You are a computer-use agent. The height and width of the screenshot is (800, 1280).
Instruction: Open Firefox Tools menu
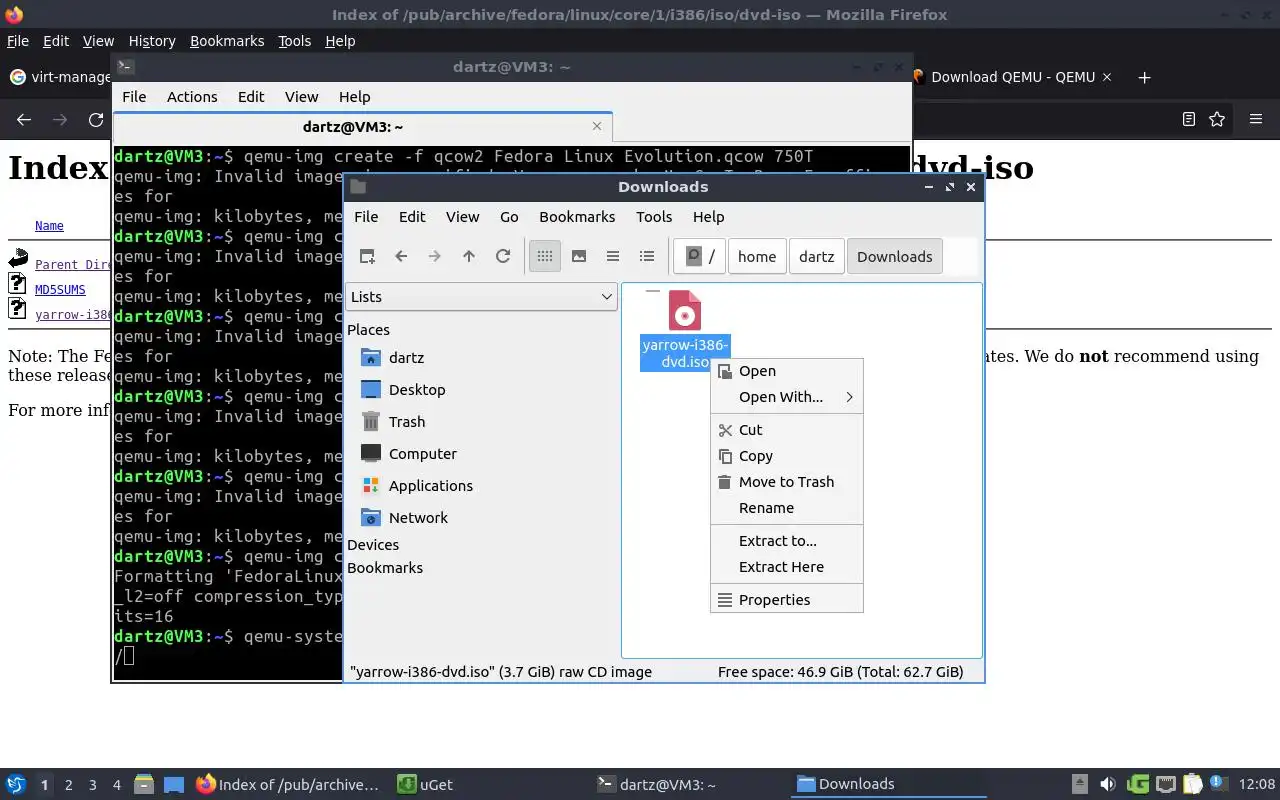pos(294,41)
